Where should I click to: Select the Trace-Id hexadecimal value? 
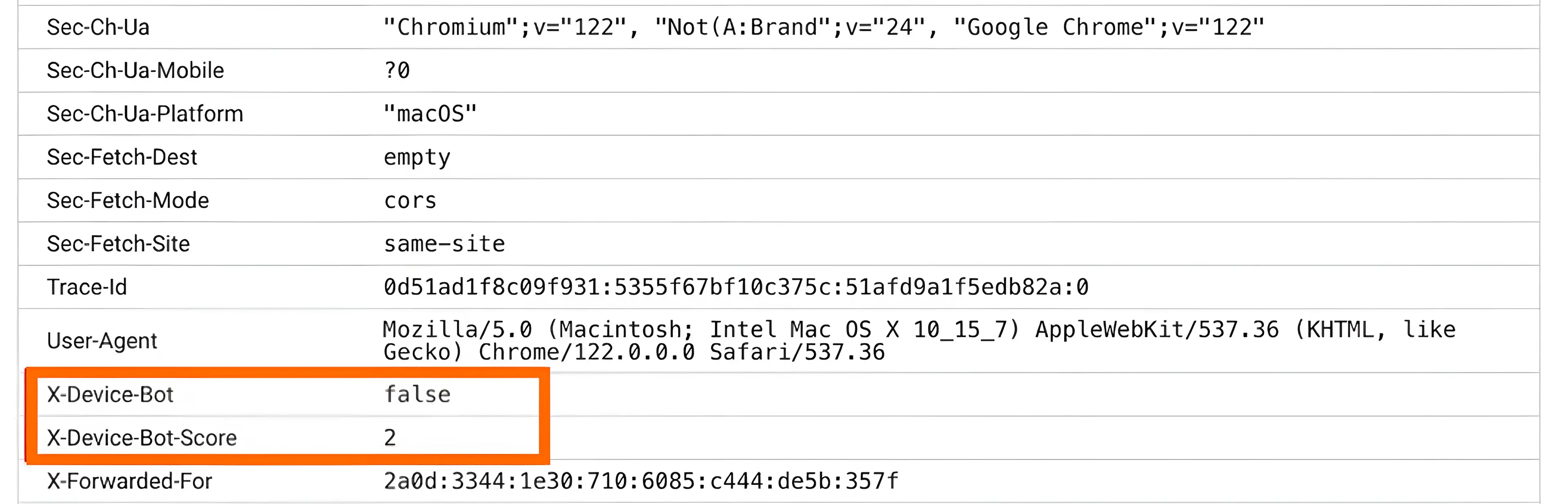(x=736, y=287)
